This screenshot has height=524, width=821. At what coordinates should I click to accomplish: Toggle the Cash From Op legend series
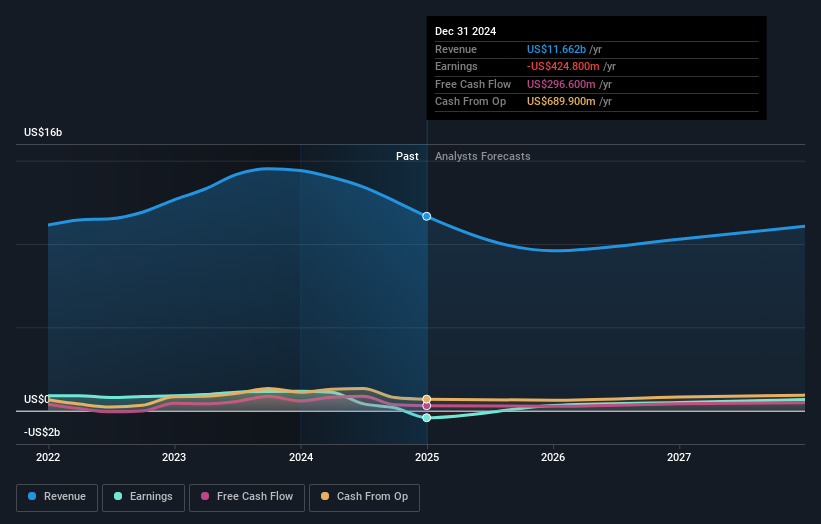click(x=364, y=497)
